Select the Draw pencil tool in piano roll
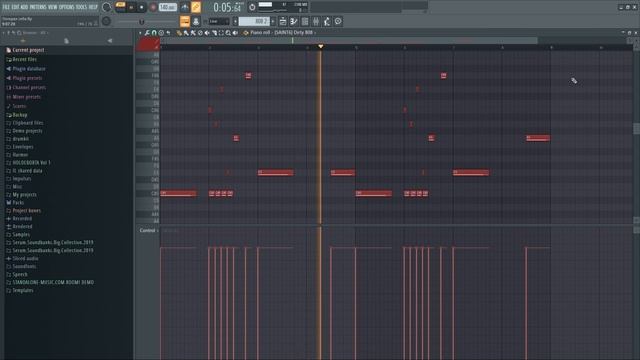 coord(179,33)
